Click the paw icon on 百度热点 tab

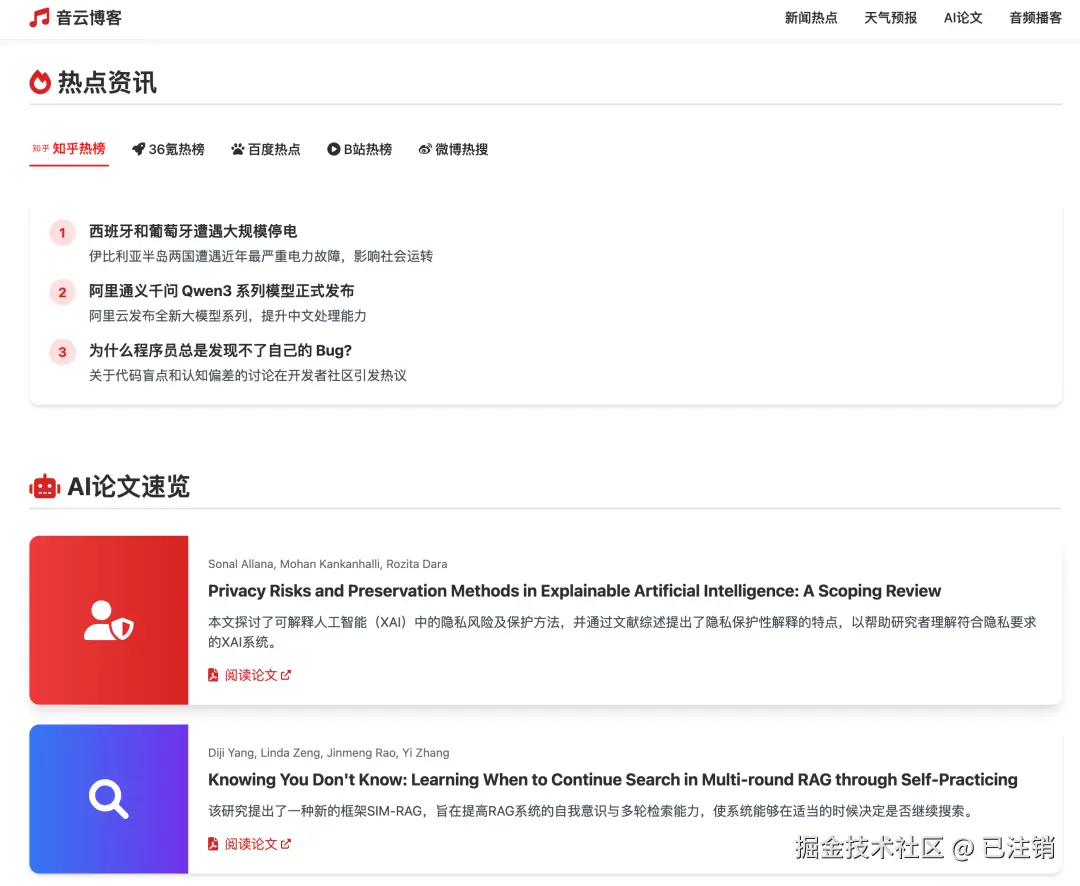[238, 149]
